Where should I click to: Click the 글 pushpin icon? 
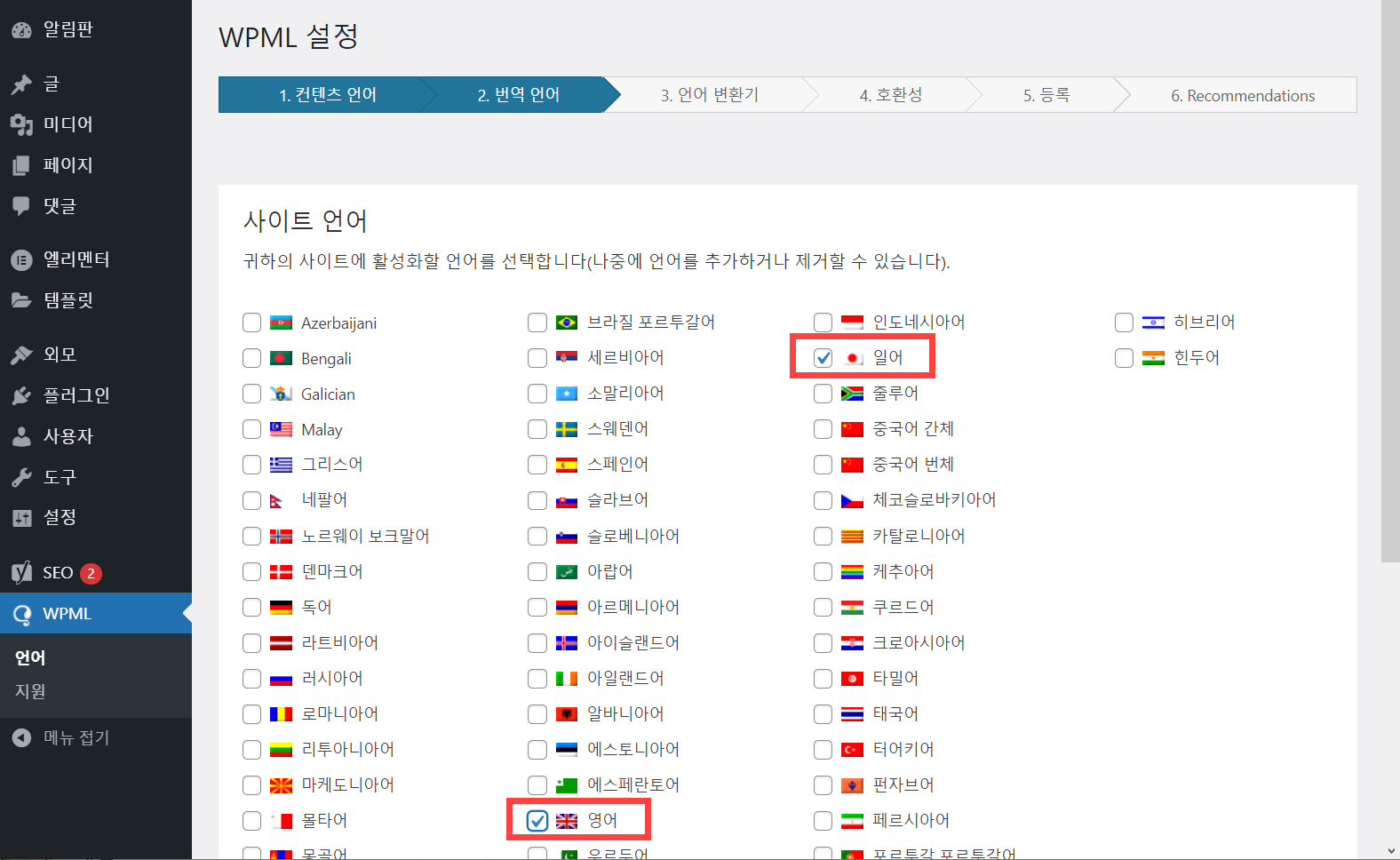click(21, 84)
